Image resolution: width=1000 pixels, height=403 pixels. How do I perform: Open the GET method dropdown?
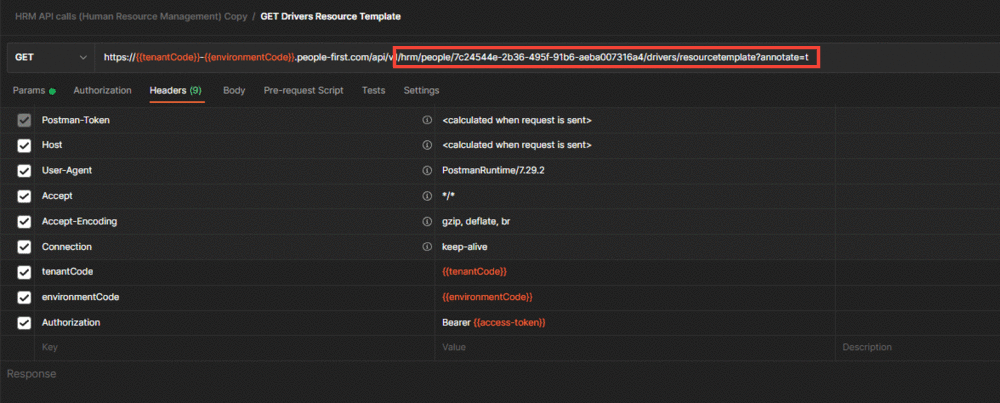51,57
